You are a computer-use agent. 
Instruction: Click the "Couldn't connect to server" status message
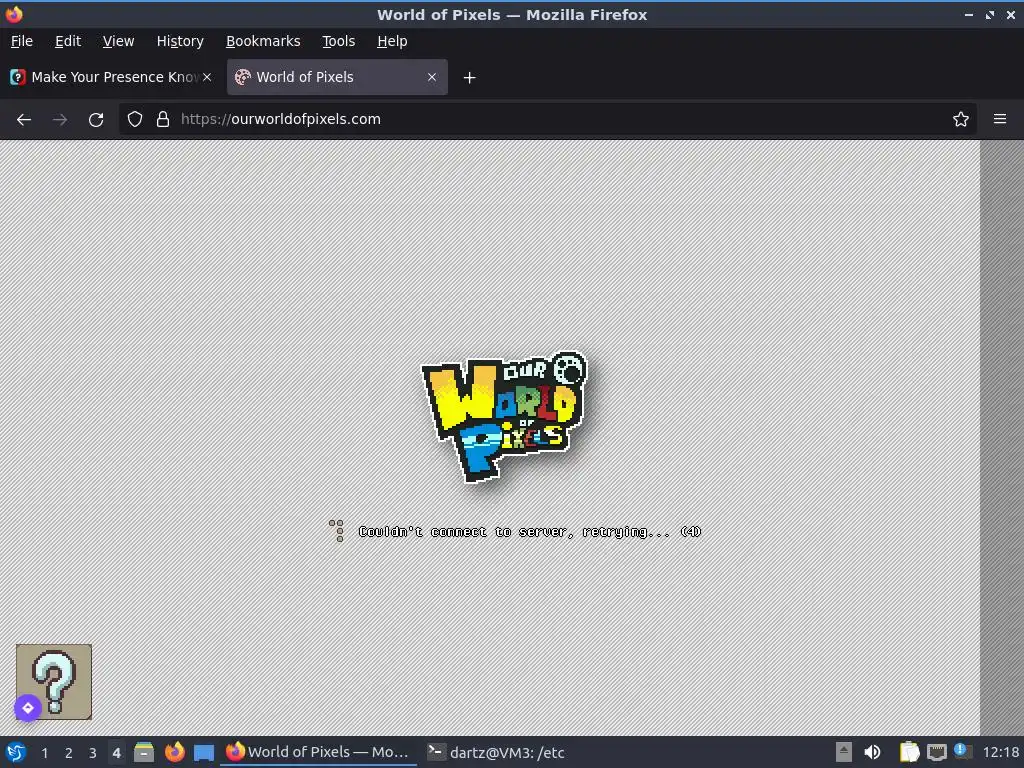(530, 532)
